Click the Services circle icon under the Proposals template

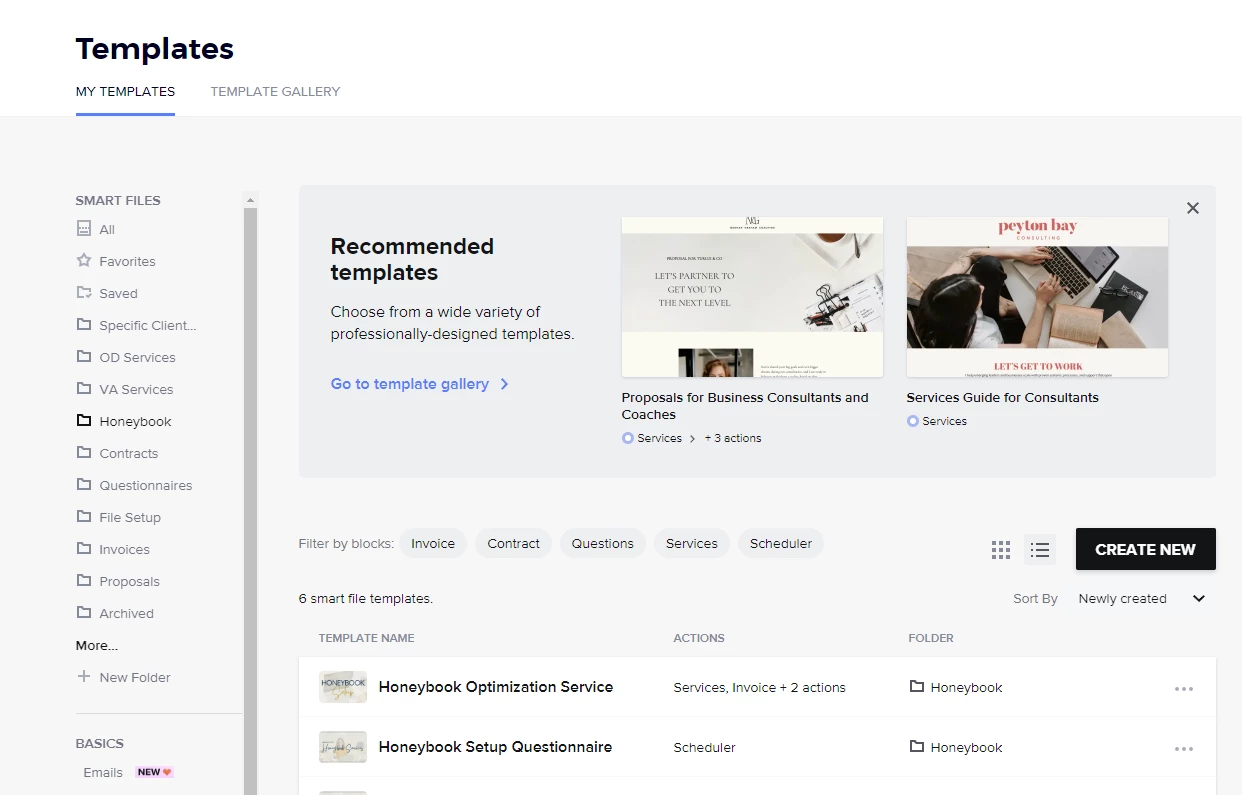pyautogui.click(x=628, y=438)
